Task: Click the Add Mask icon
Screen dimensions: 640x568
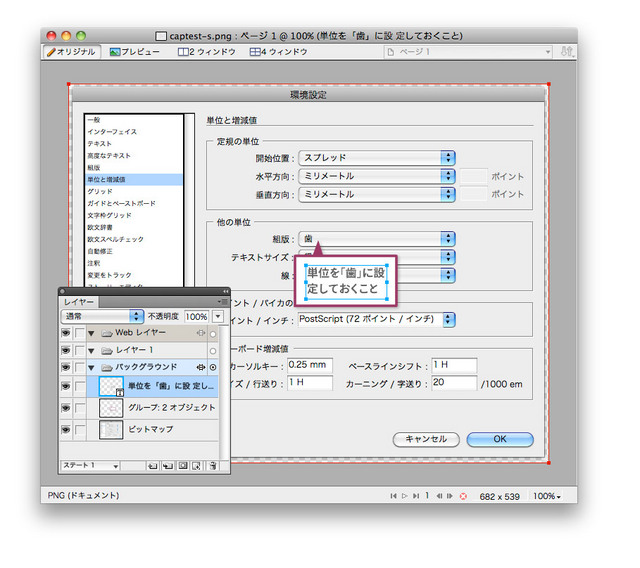Action: tap(183, 466)
